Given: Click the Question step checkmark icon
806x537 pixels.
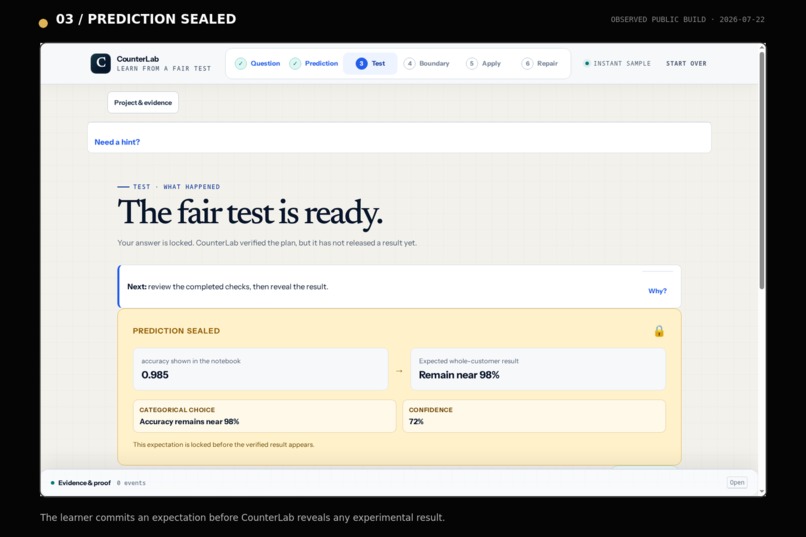Looking at the screenshot, I should (241, 64).
